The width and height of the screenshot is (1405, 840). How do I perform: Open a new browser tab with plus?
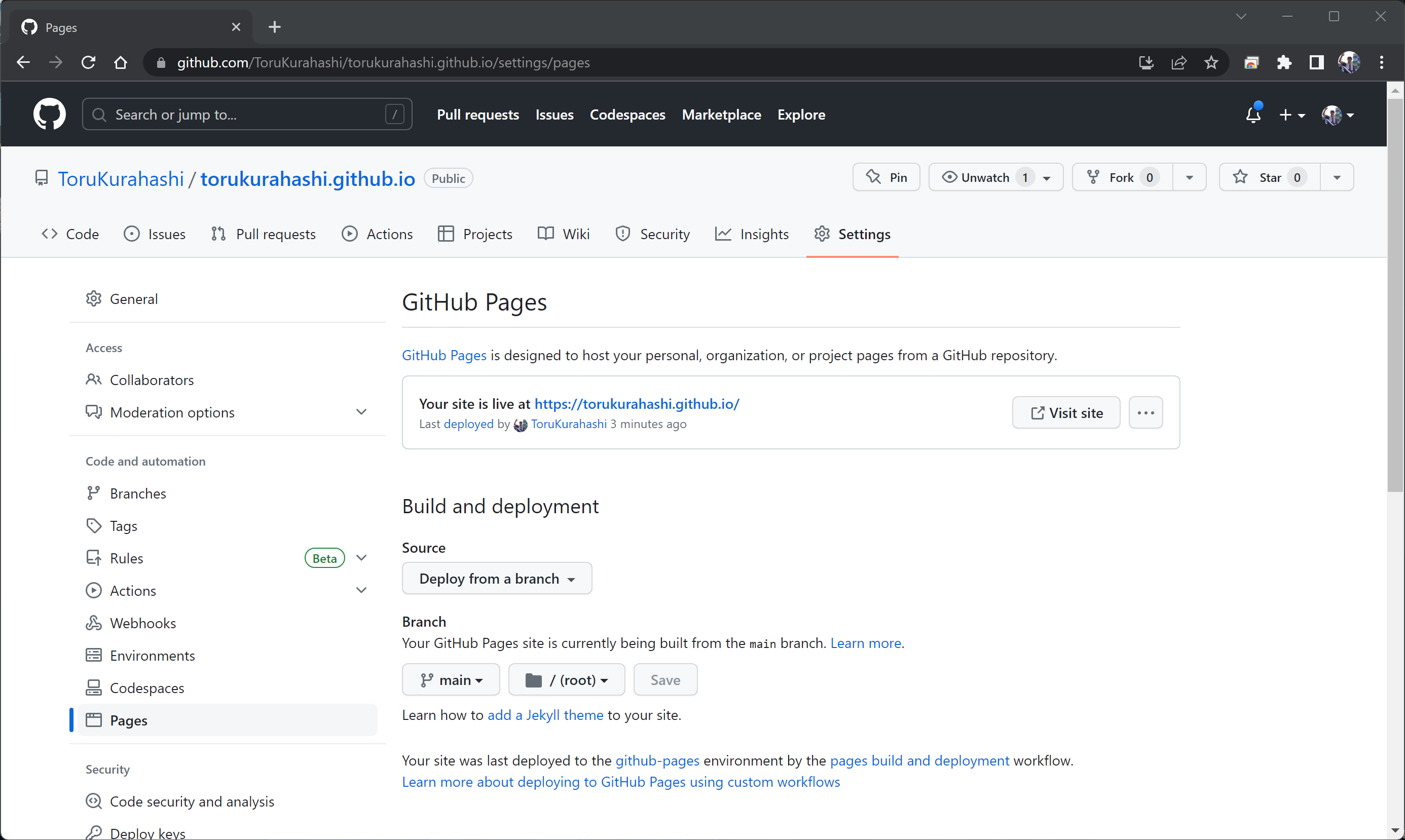[275, 27]
